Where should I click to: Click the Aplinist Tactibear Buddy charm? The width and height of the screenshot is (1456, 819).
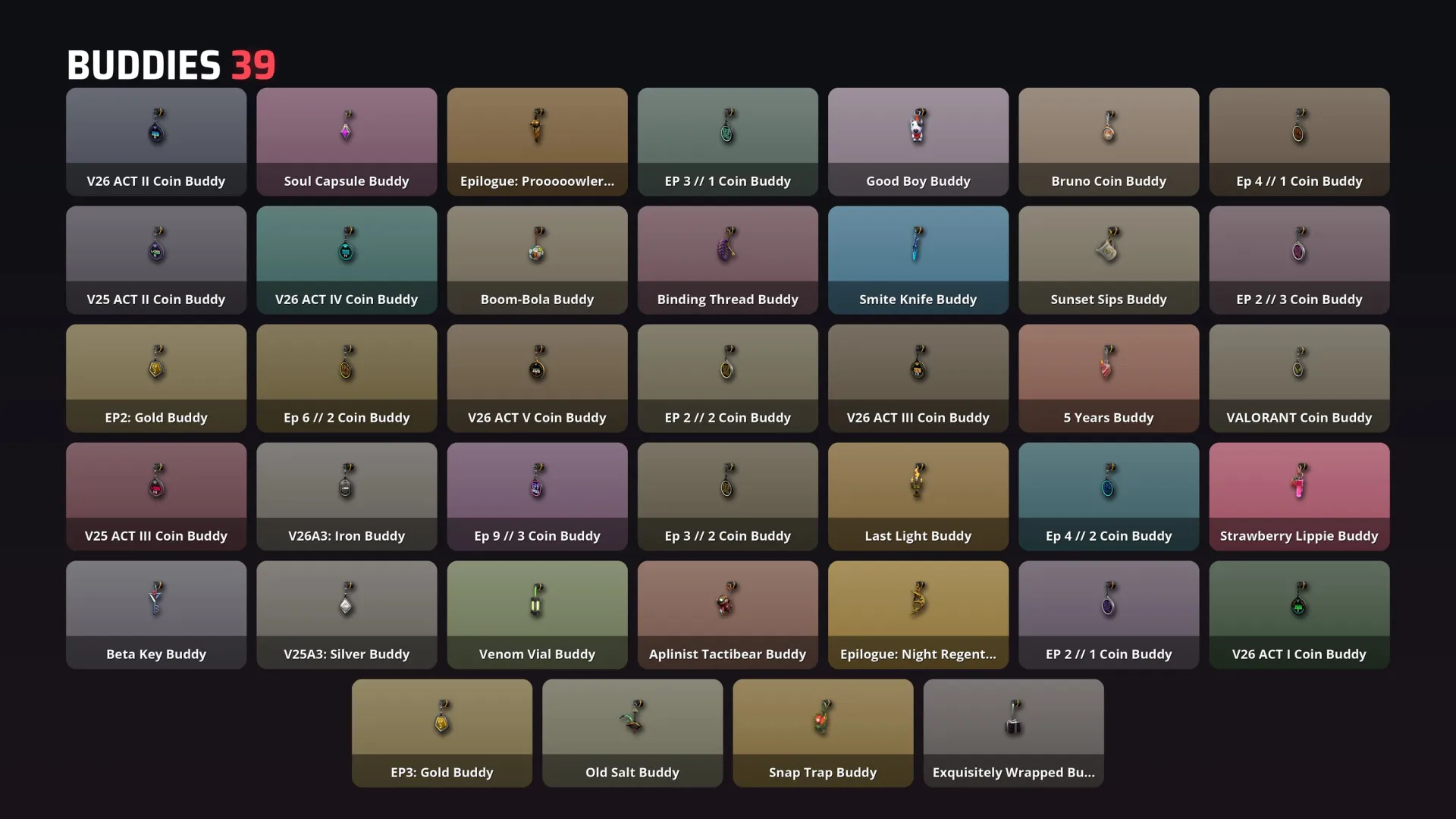727,599
